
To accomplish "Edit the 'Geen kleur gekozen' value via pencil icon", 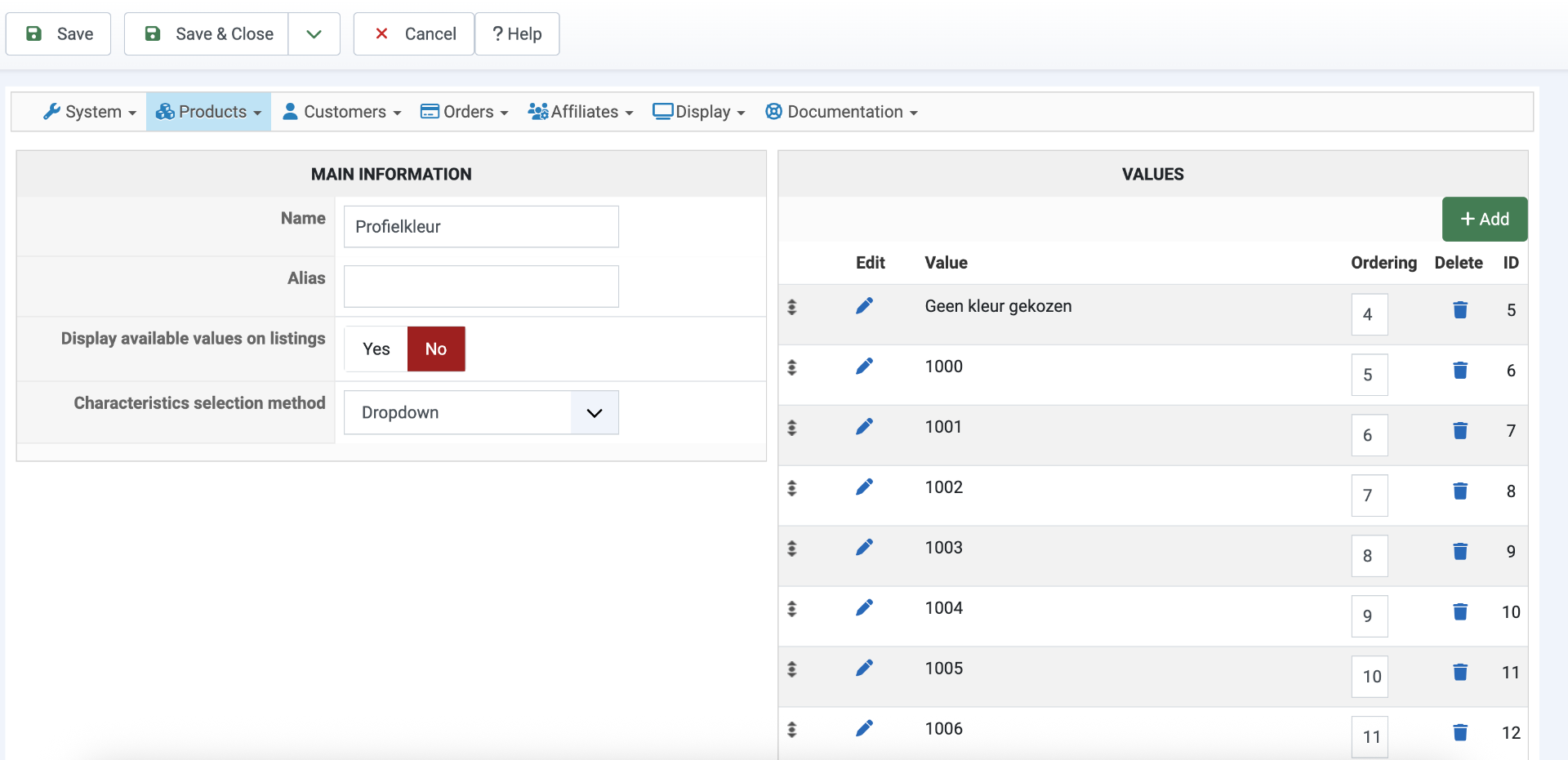I will (x=864, y=306).
